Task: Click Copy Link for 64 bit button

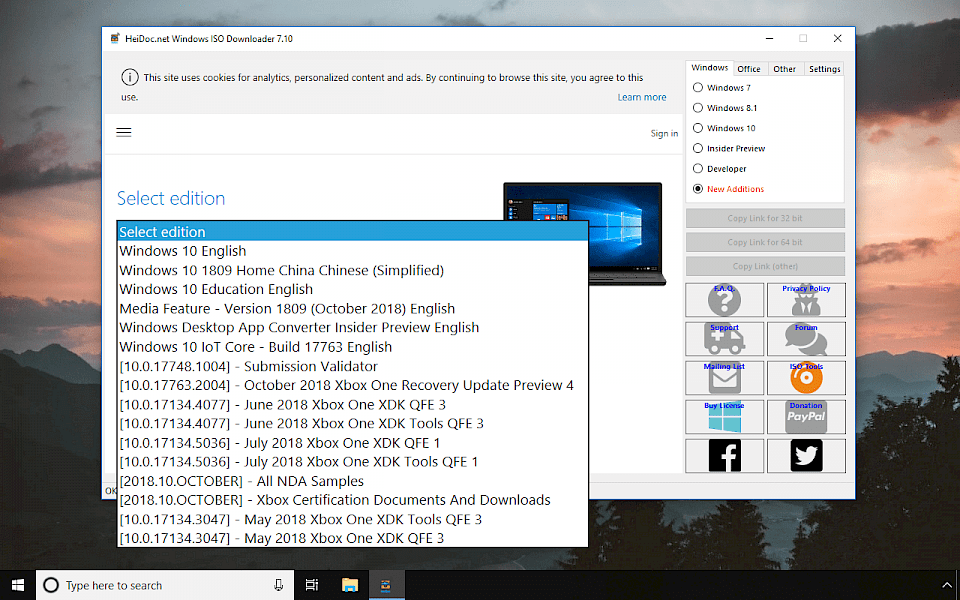Action: tap(765, 242)
